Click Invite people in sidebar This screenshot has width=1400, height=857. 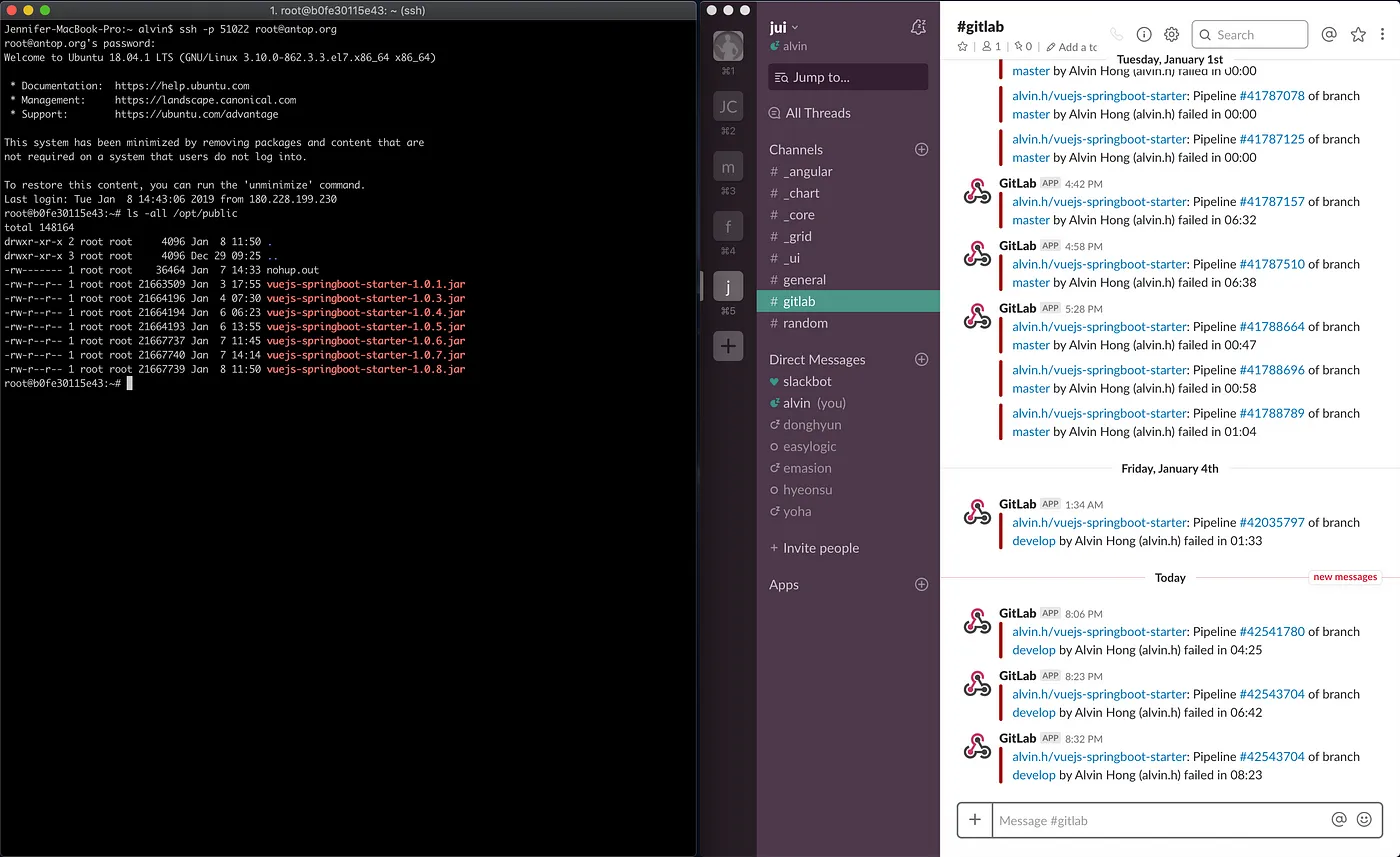pyautogui.click(x=814, y=548)
